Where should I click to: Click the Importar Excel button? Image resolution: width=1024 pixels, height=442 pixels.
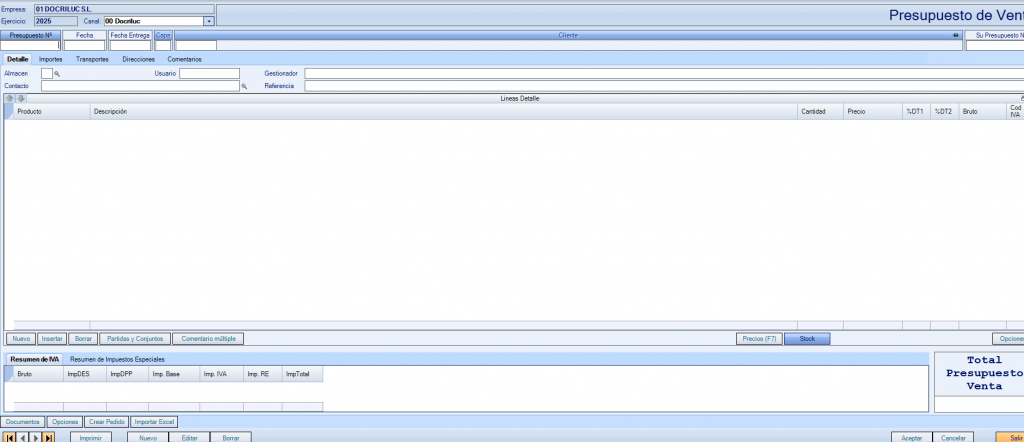(x=155, y=422)
